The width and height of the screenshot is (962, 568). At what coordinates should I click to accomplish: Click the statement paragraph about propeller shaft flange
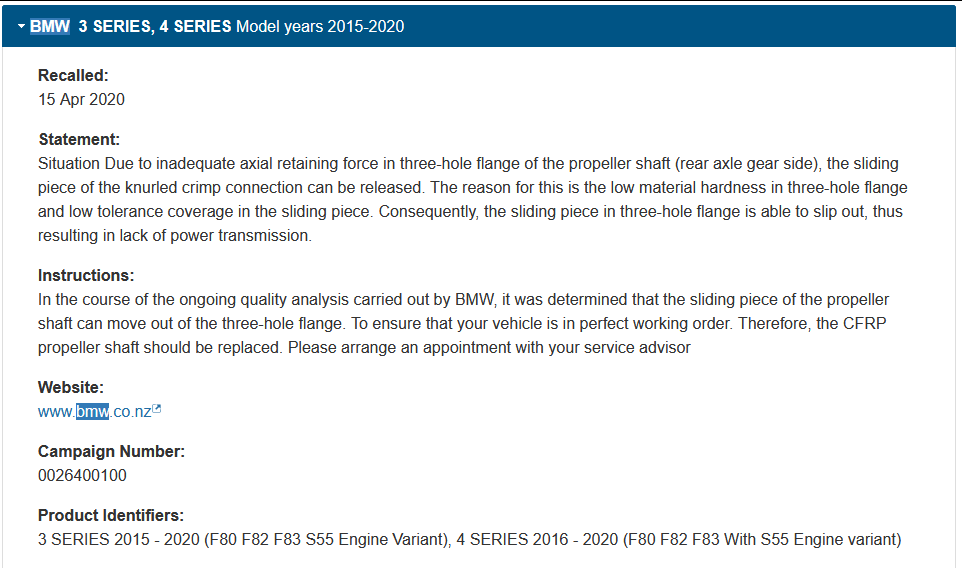[472, 199]
